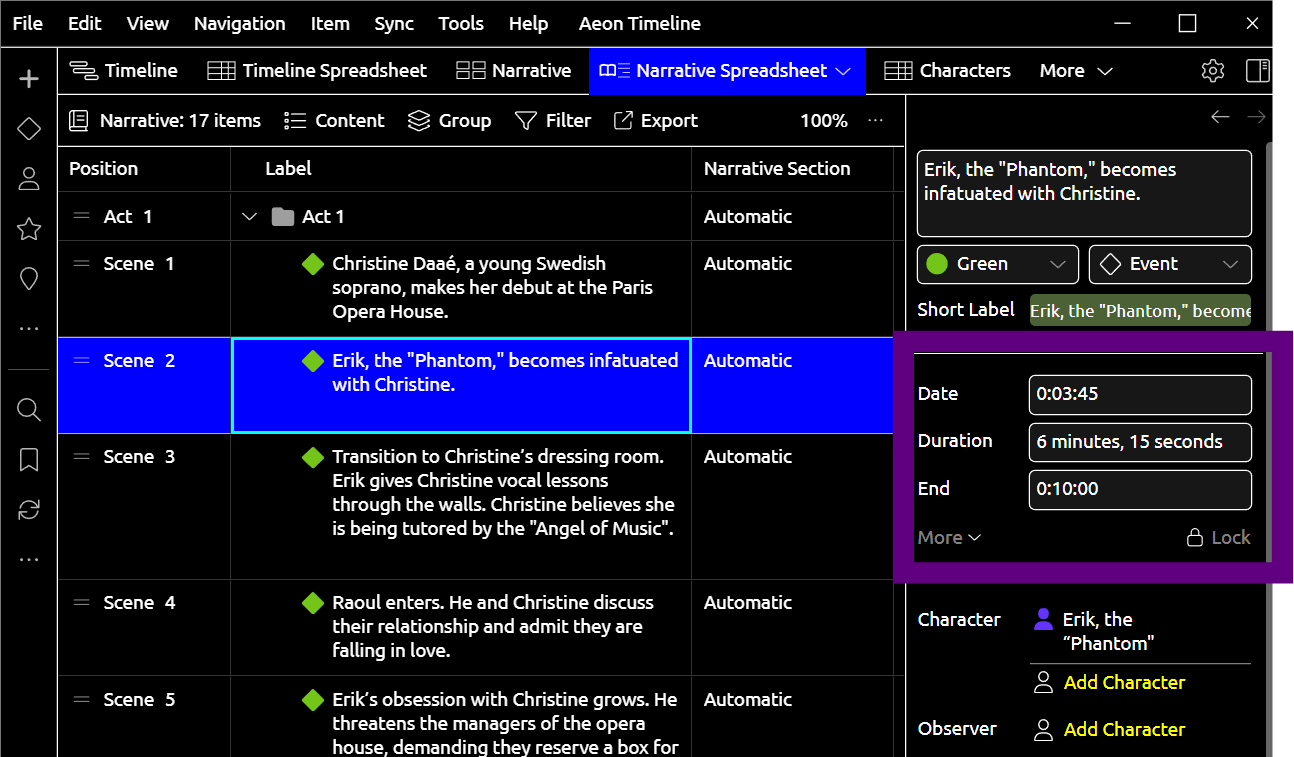
Task: Collapse the Act 1 folder row
Action: coord(250,217)
